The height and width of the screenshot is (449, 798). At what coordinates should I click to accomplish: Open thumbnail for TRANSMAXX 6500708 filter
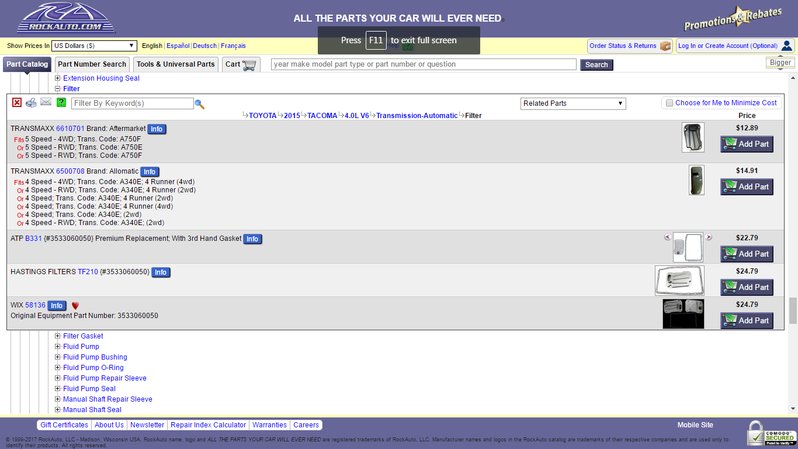[x=696, y=180]
